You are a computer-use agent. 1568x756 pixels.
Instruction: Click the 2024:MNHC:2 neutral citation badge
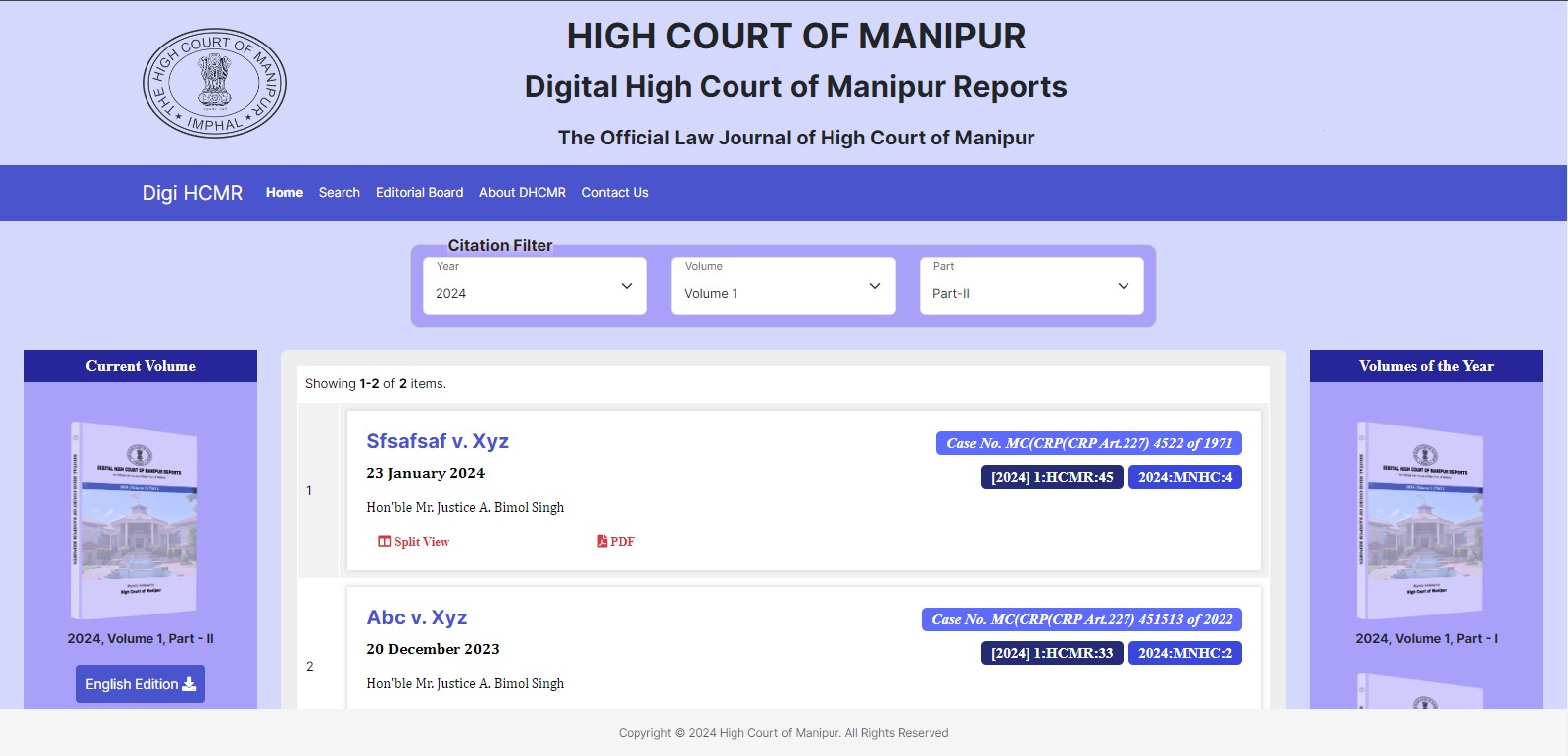tap(1185, 653)
